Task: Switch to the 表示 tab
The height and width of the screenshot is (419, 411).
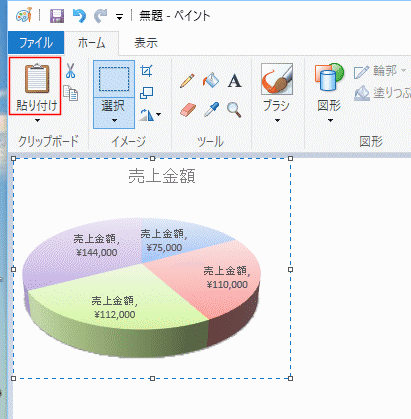Action: pos(146,43)
